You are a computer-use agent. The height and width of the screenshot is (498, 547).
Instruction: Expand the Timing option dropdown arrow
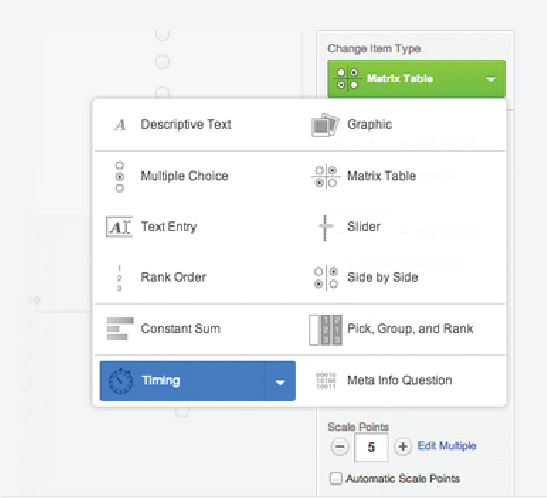280,381
